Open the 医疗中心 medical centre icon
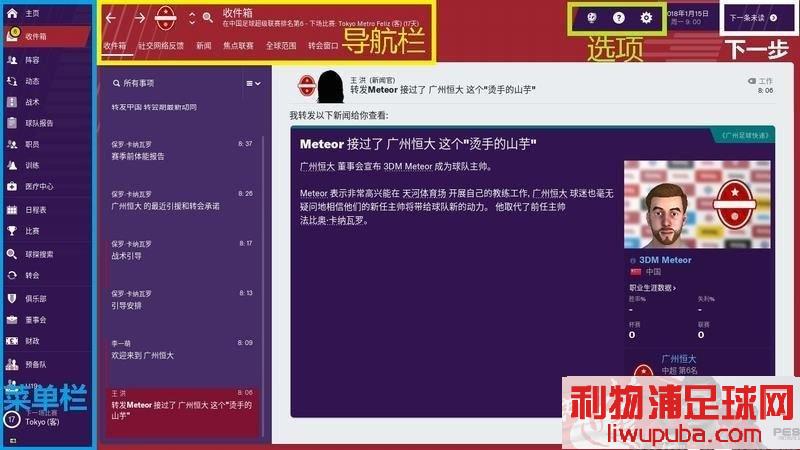The width and height of the screenshot is (800, 450). point(12,187)
